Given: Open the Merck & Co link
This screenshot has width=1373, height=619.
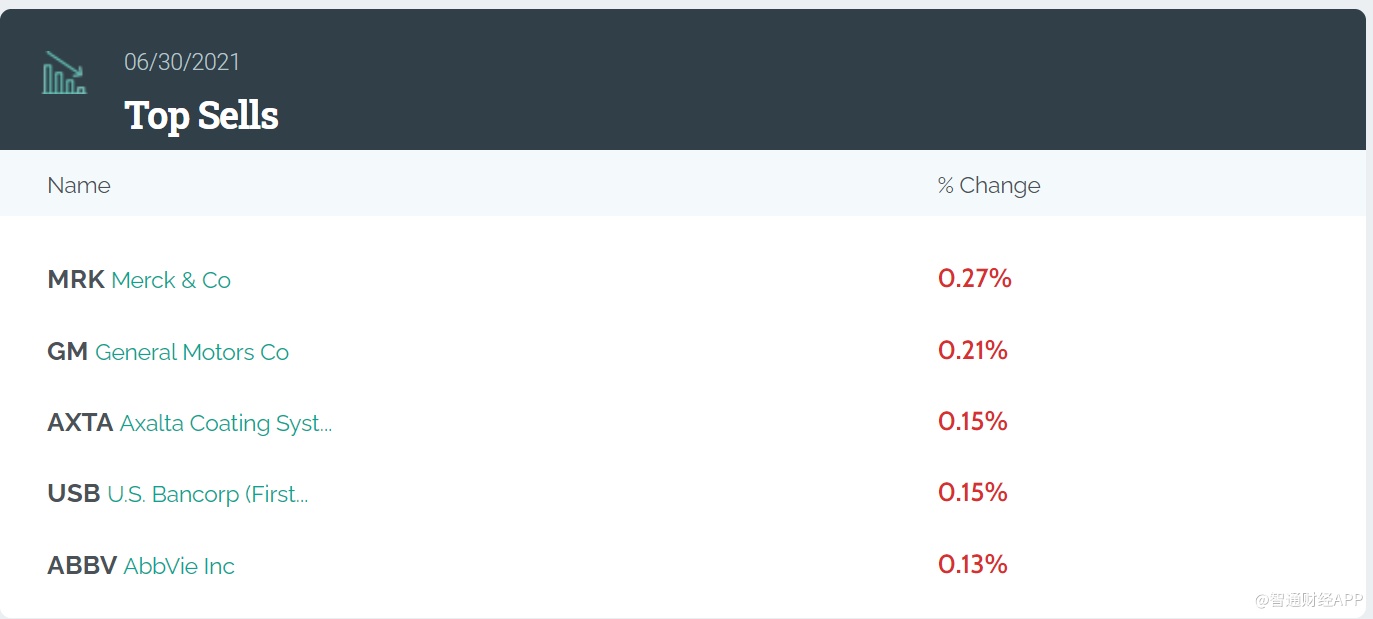Looking at the screenshot, I should pyautogui.click(x=171, y=280).
